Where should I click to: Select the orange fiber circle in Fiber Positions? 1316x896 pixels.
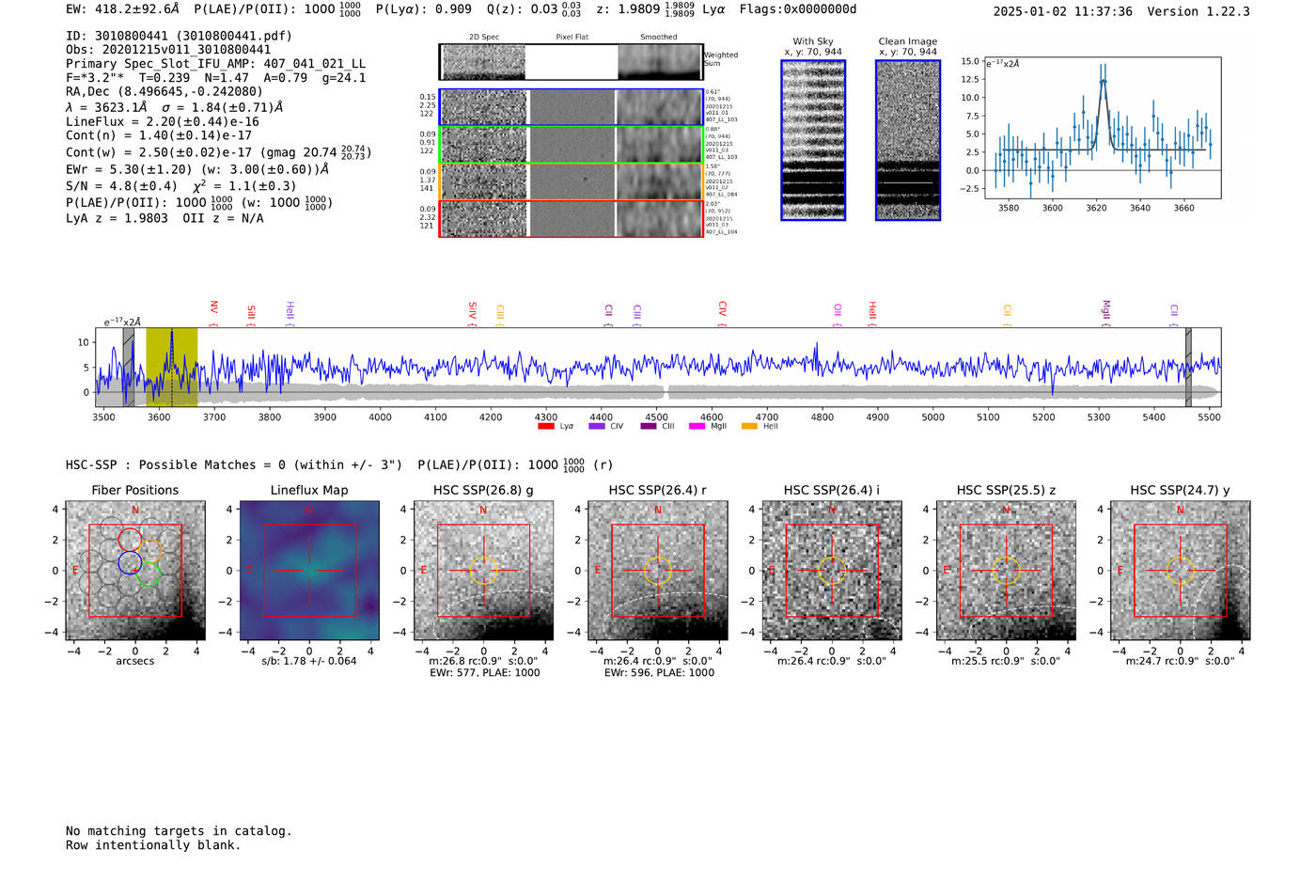pyautogui.click(x=151, y=550)
